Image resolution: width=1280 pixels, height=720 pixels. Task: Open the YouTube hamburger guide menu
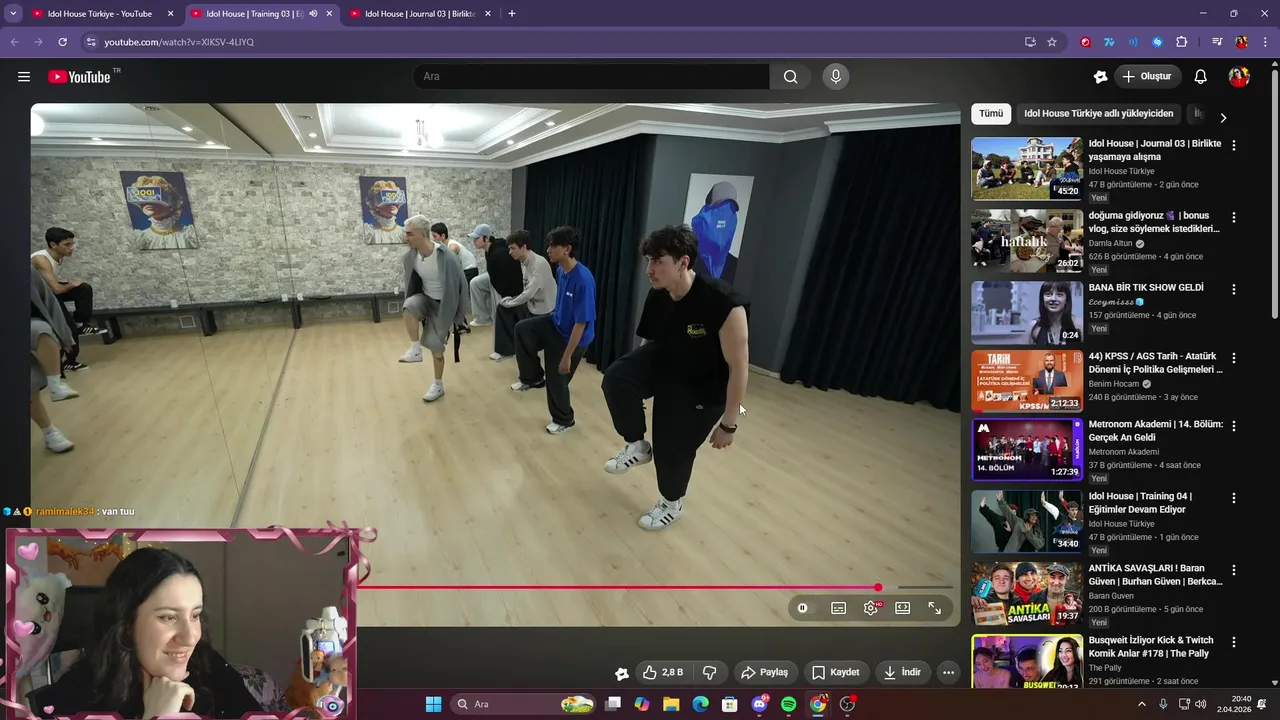point(24,77)
